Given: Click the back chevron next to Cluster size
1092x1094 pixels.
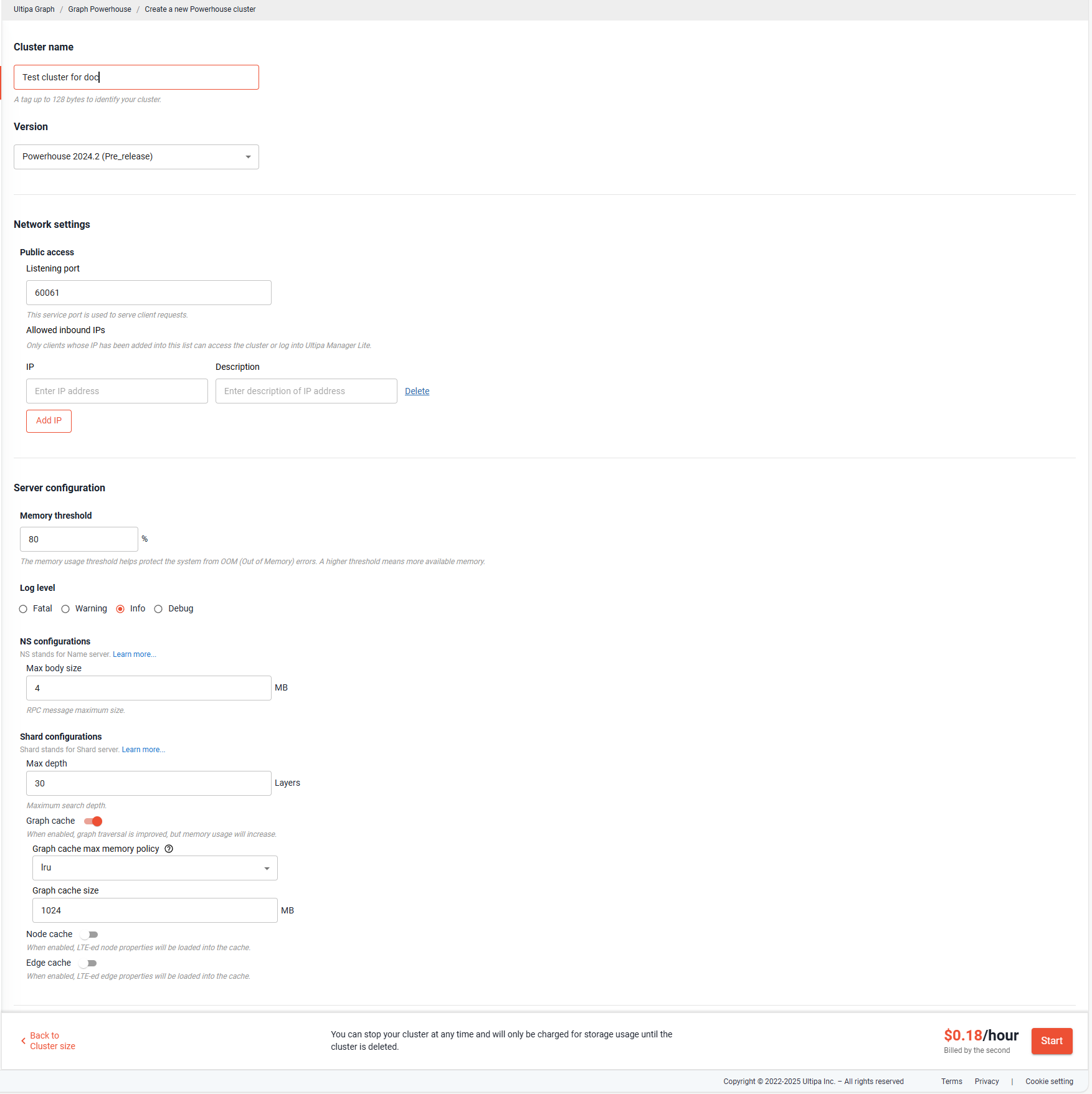Looking at the screenshot, I should pyautogui.click(x=24, y=1040).
